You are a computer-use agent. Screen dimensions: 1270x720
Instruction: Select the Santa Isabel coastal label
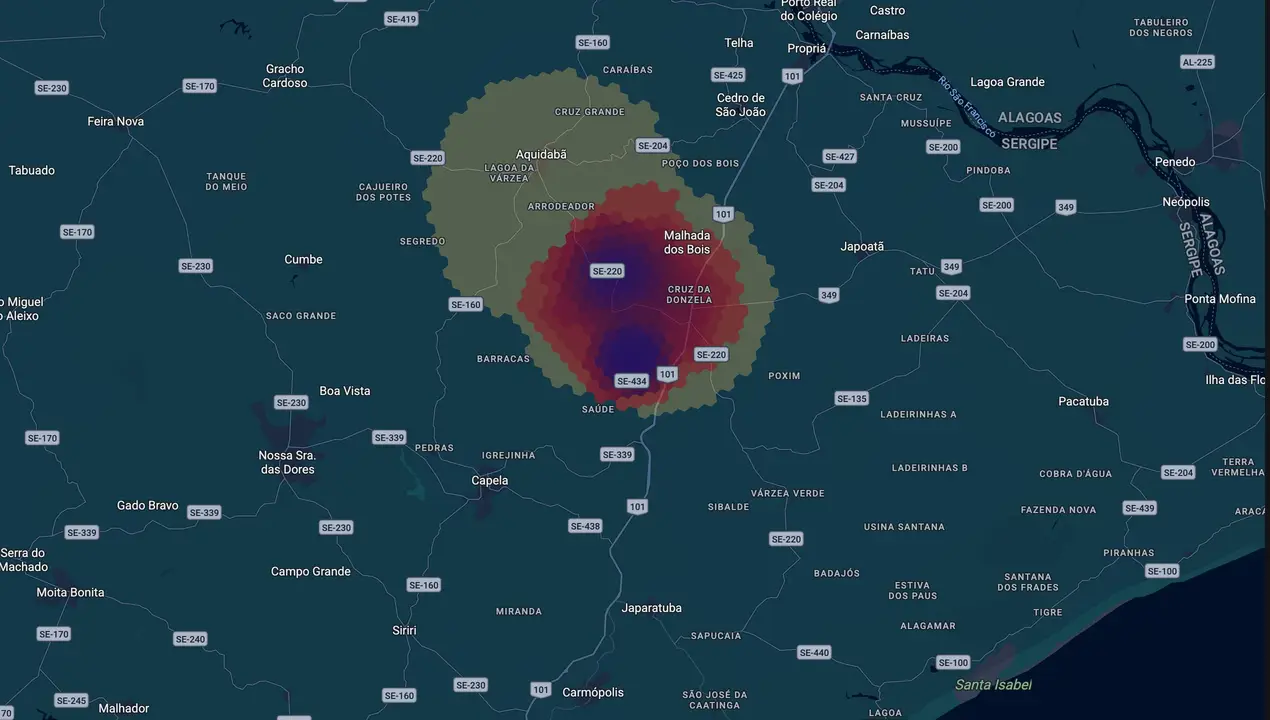pos(993,685)
